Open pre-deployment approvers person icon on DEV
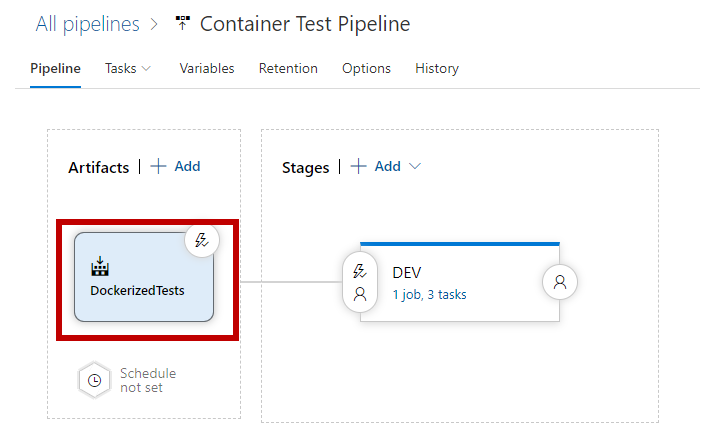The image size is (701, 441). click(x=360, y=294)
